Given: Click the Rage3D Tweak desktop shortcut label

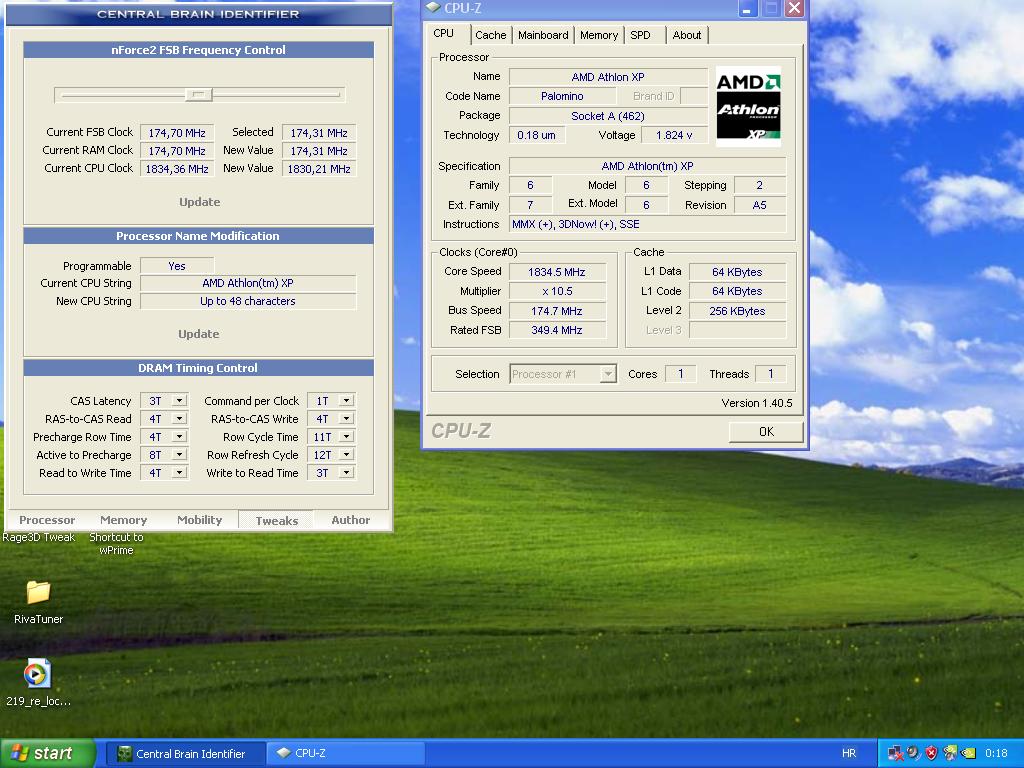Looking at the screenshot, I should tap(39, 537).
